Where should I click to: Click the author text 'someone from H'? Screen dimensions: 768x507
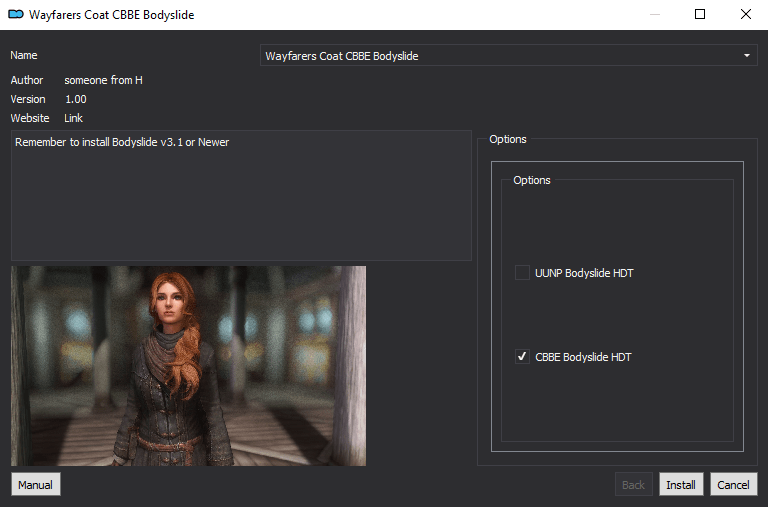pos(103,80)
